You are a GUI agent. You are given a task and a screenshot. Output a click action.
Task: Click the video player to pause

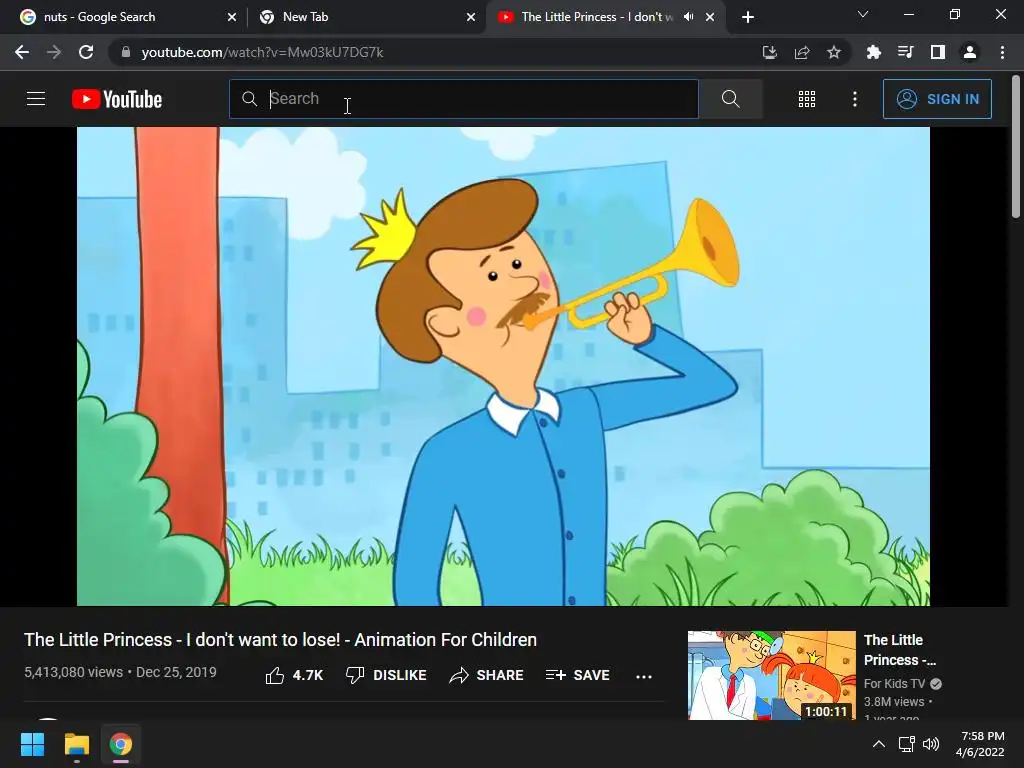coord(503,366)
